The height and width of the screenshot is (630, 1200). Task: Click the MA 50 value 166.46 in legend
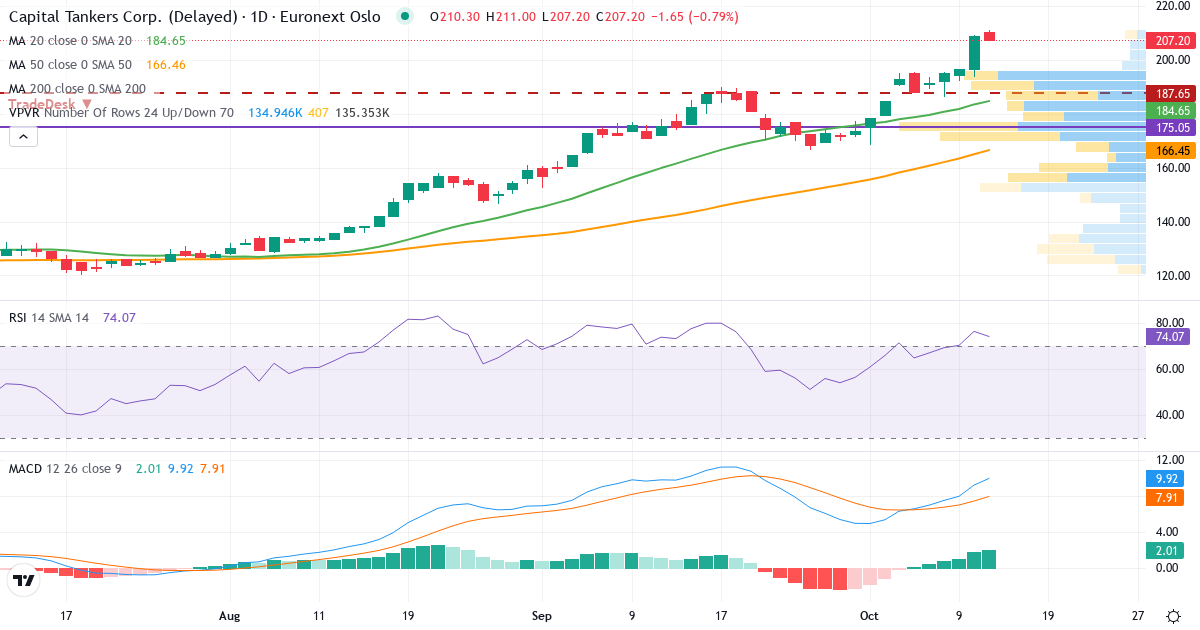166,65
